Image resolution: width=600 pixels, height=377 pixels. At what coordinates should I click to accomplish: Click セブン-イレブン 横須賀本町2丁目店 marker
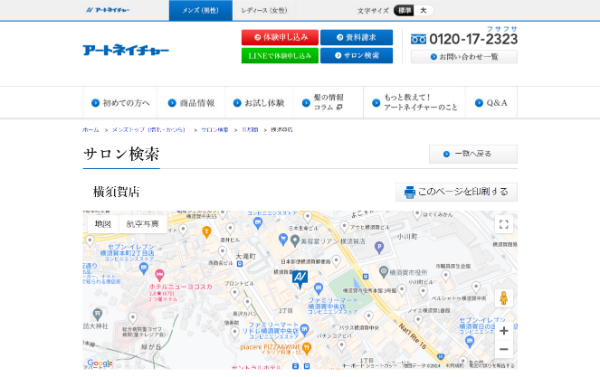coord(143,269)
